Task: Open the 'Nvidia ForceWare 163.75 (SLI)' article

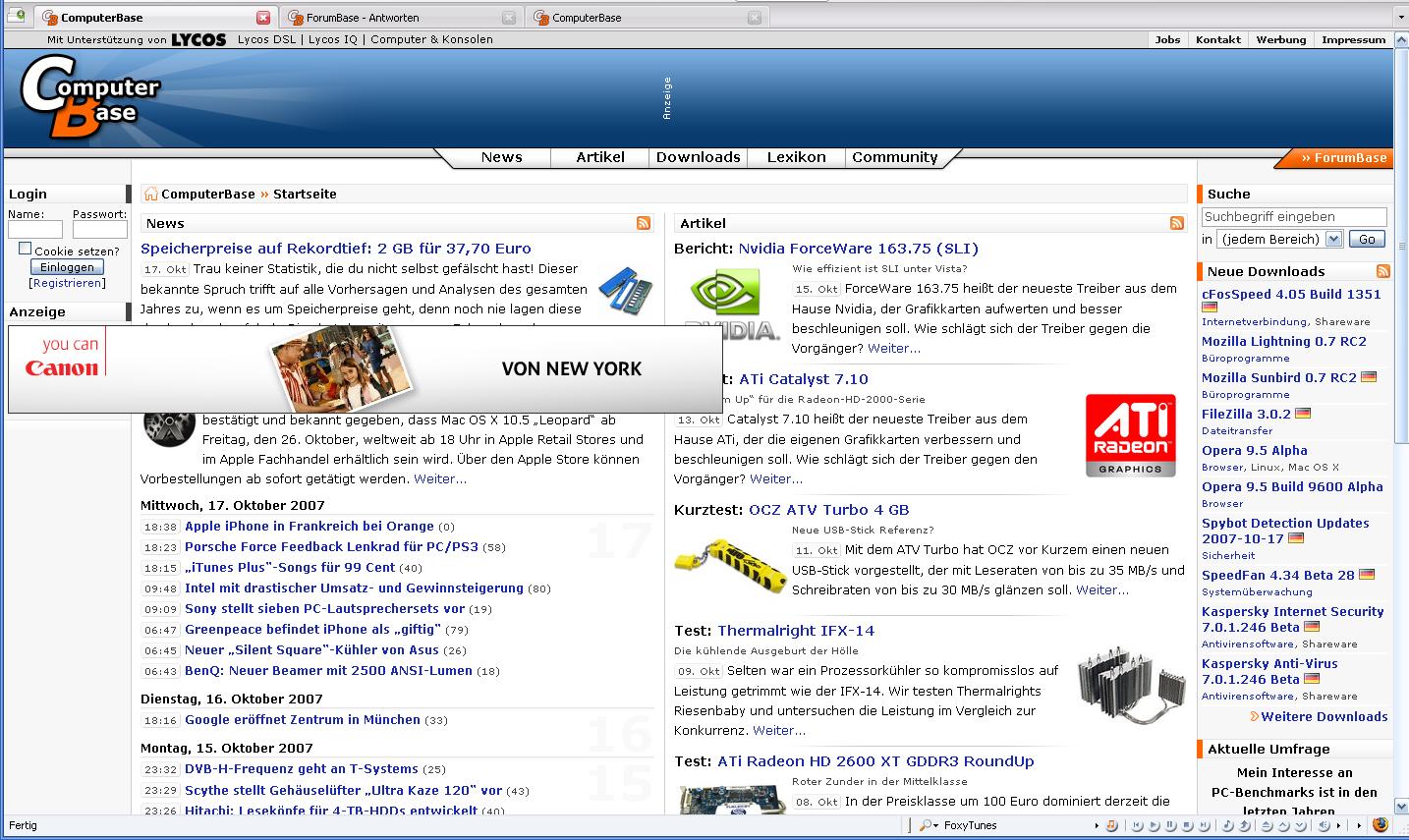Action: tap(858, 249)
